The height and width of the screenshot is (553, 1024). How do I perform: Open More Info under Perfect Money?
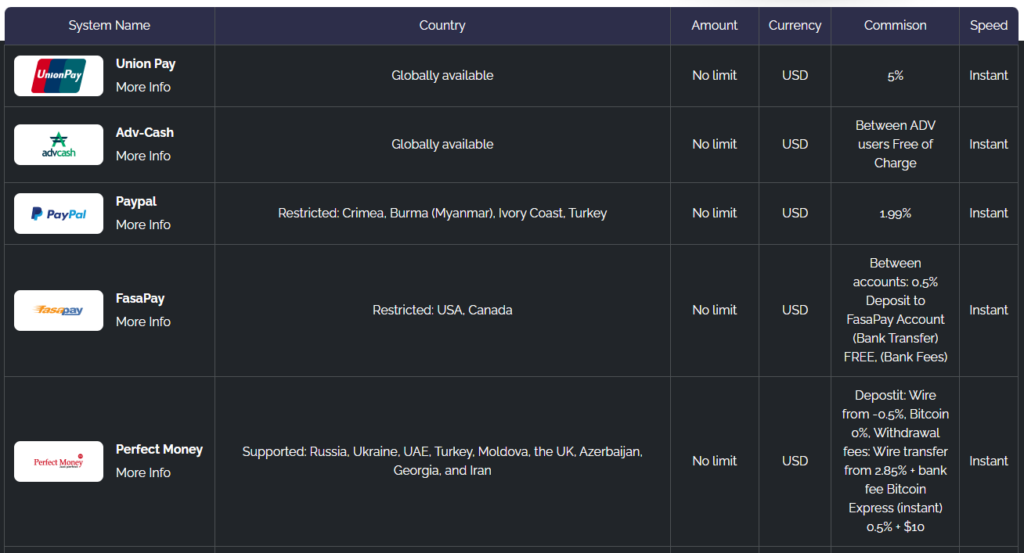[143, 473]
